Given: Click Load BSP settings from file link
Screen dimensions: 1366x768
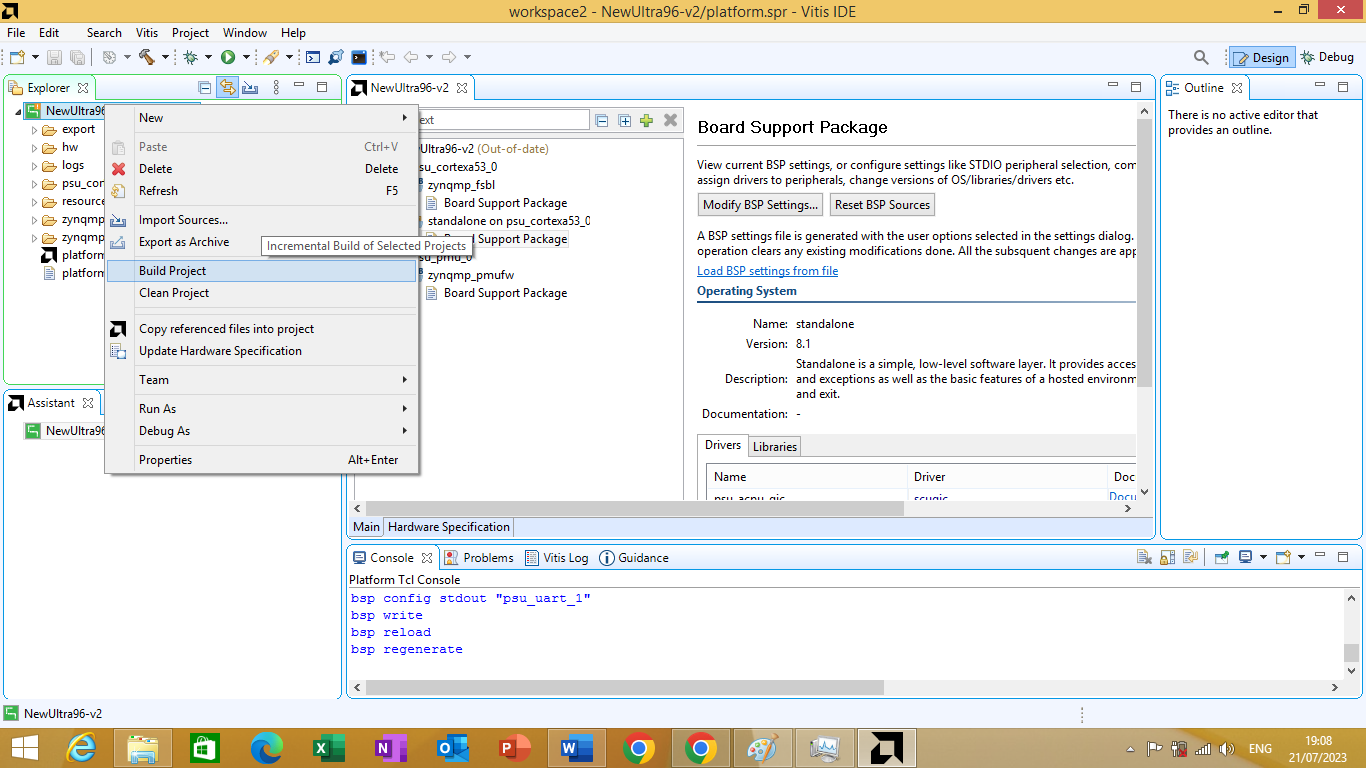Looking at the screenshot, I should click(x=767, y=271).
